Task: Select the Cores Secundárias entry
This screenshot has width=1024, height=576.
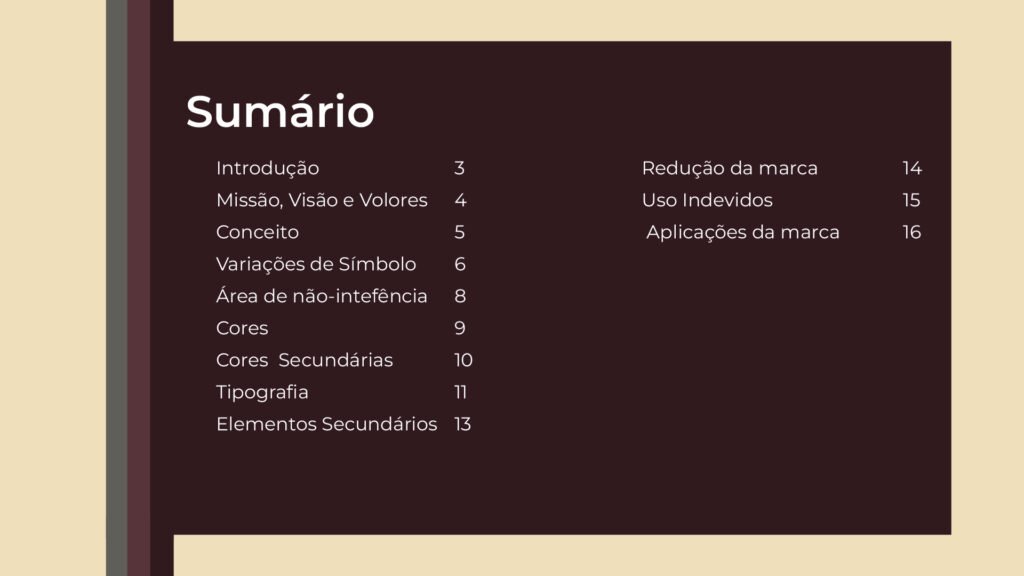Action: point(304,360)
